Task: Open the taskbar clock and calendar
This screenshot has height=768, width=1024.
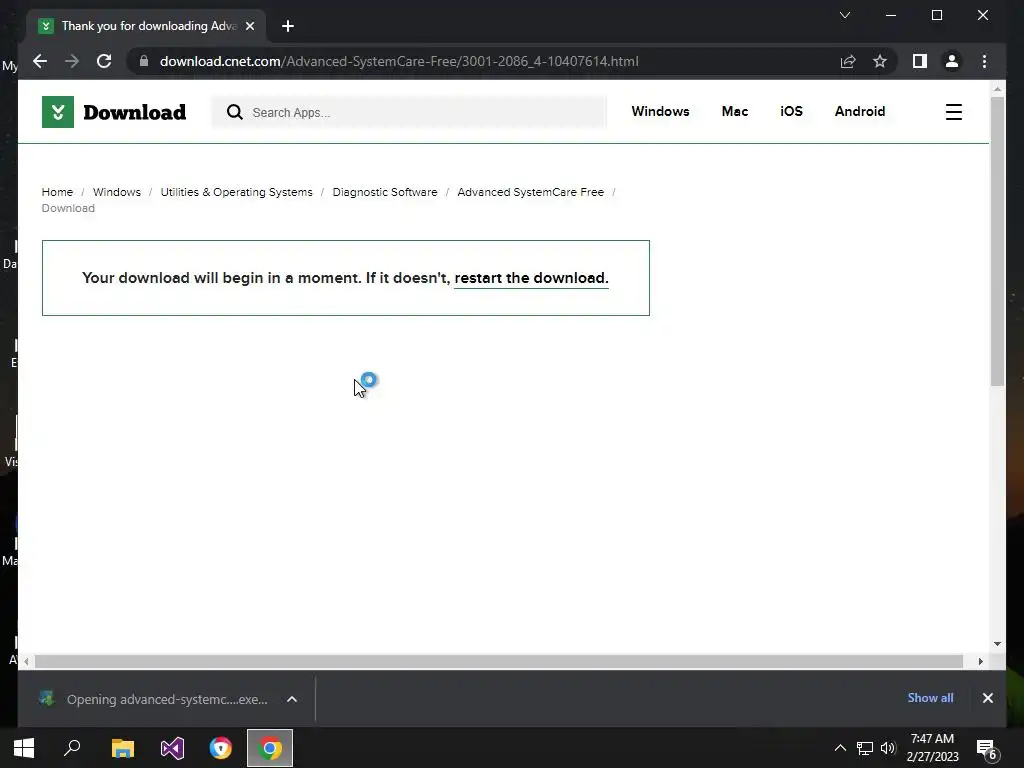Action: tap(933, 748)
